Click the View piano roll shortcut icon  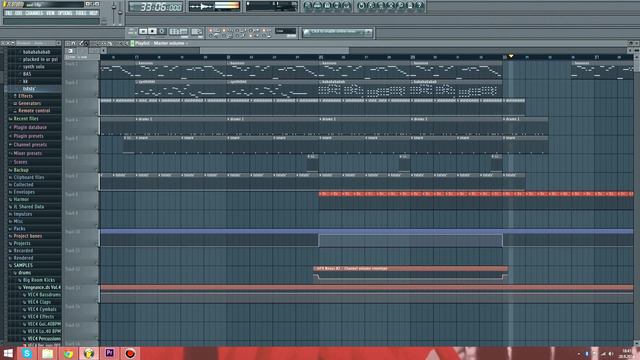point(327,6)
